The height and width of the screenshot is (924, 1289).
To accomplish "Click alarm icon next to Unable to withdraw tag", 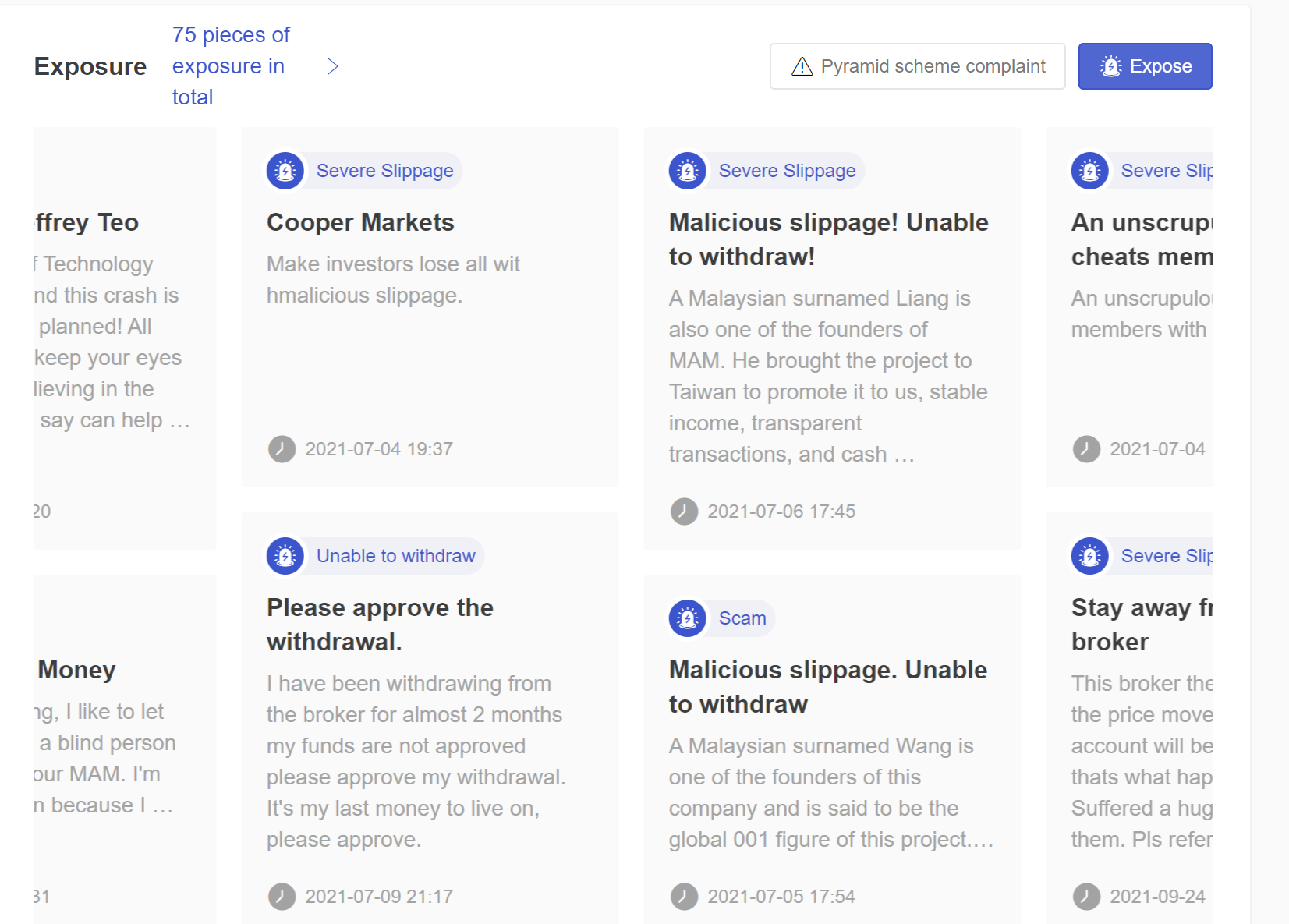I will (x=285, y=556).
